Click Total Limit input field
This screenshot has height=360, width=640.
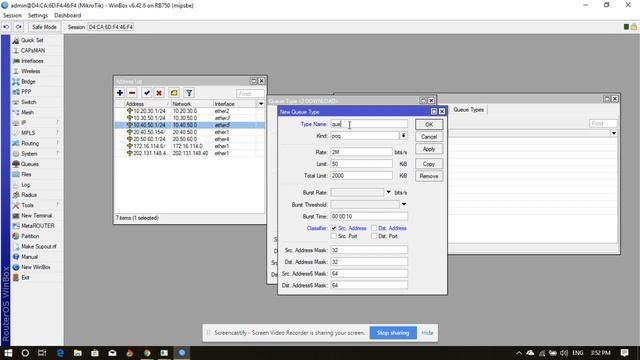pyautogui.click(x=361, y=176)
